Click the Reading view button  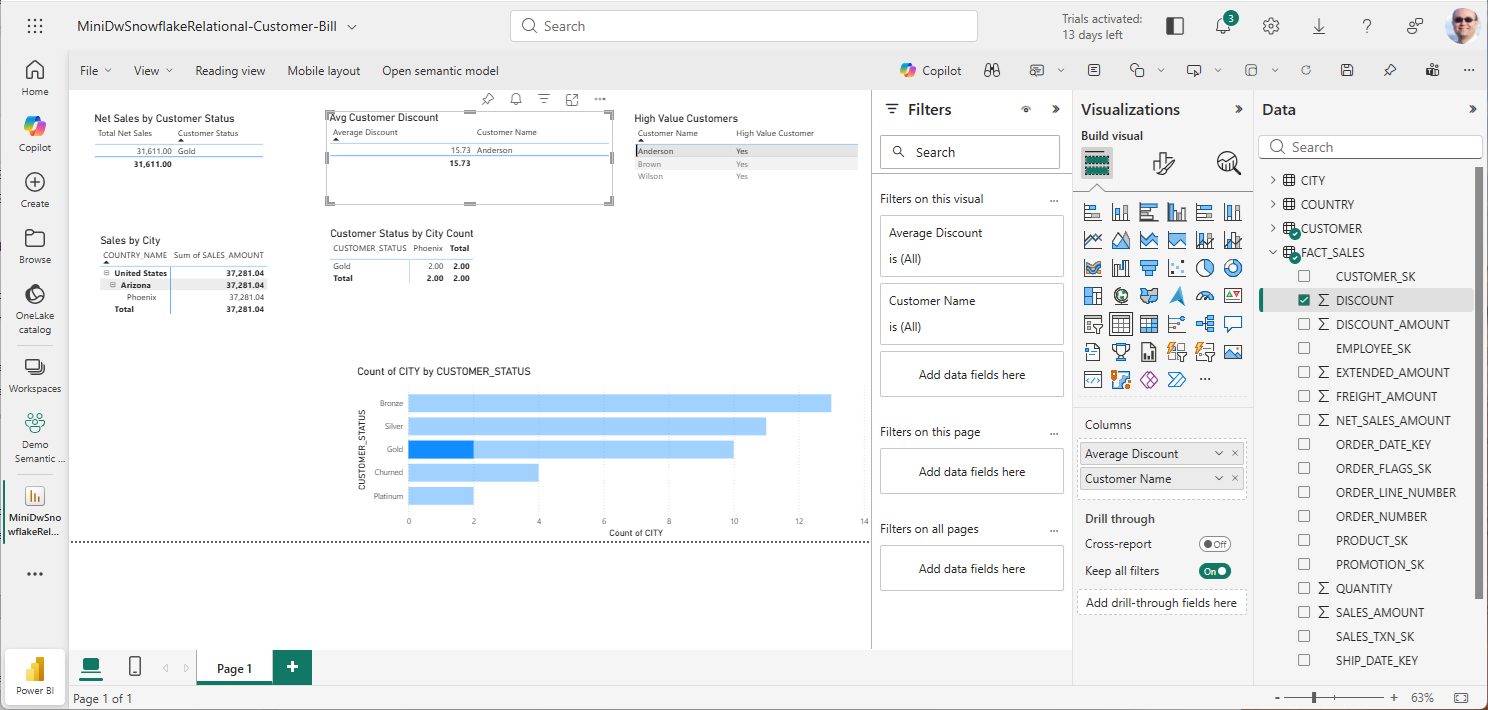(x=230, y=70)
